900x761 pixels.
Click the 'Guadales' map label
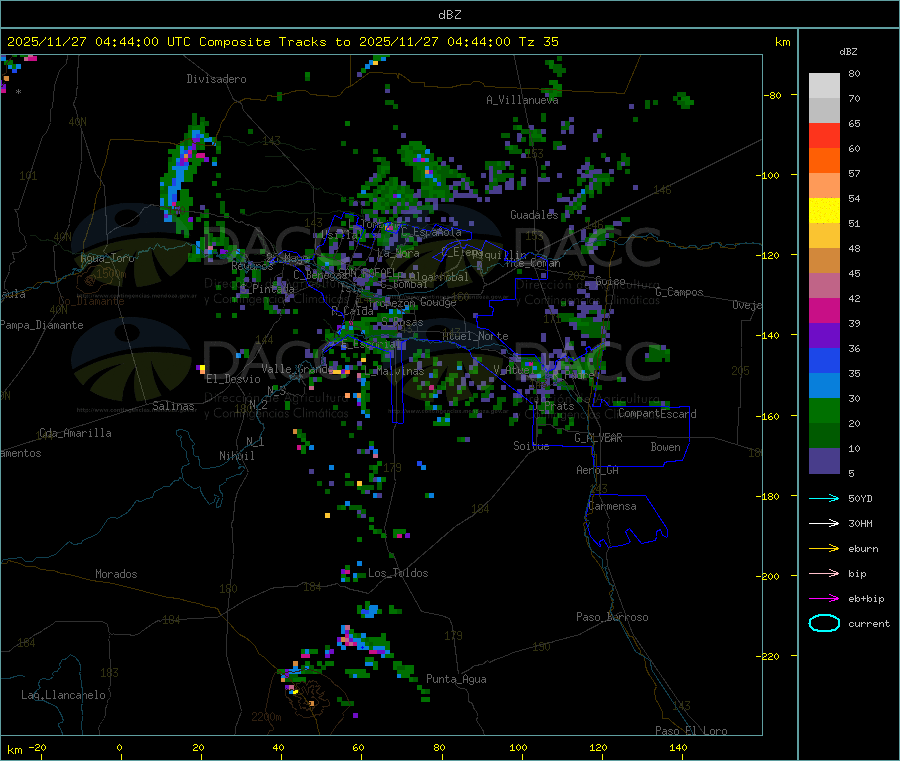(x=534, y=215)
